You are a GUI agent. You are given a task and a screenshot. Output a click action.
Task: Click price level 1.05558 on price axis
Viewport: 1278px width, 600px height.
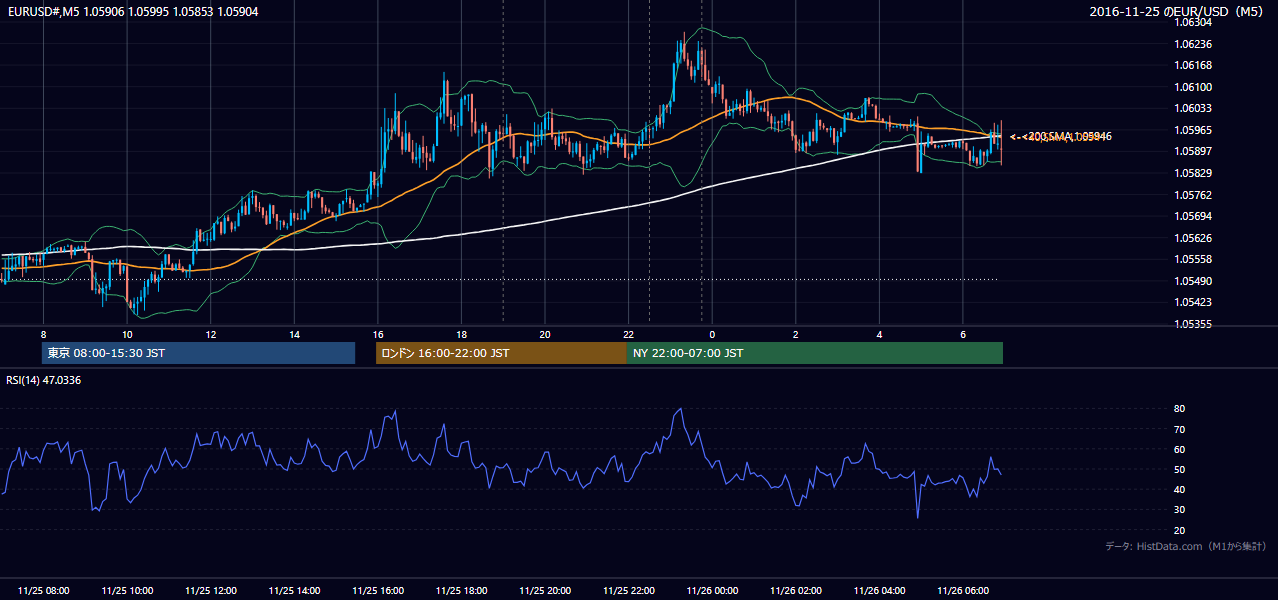[x=1194, y=259]
